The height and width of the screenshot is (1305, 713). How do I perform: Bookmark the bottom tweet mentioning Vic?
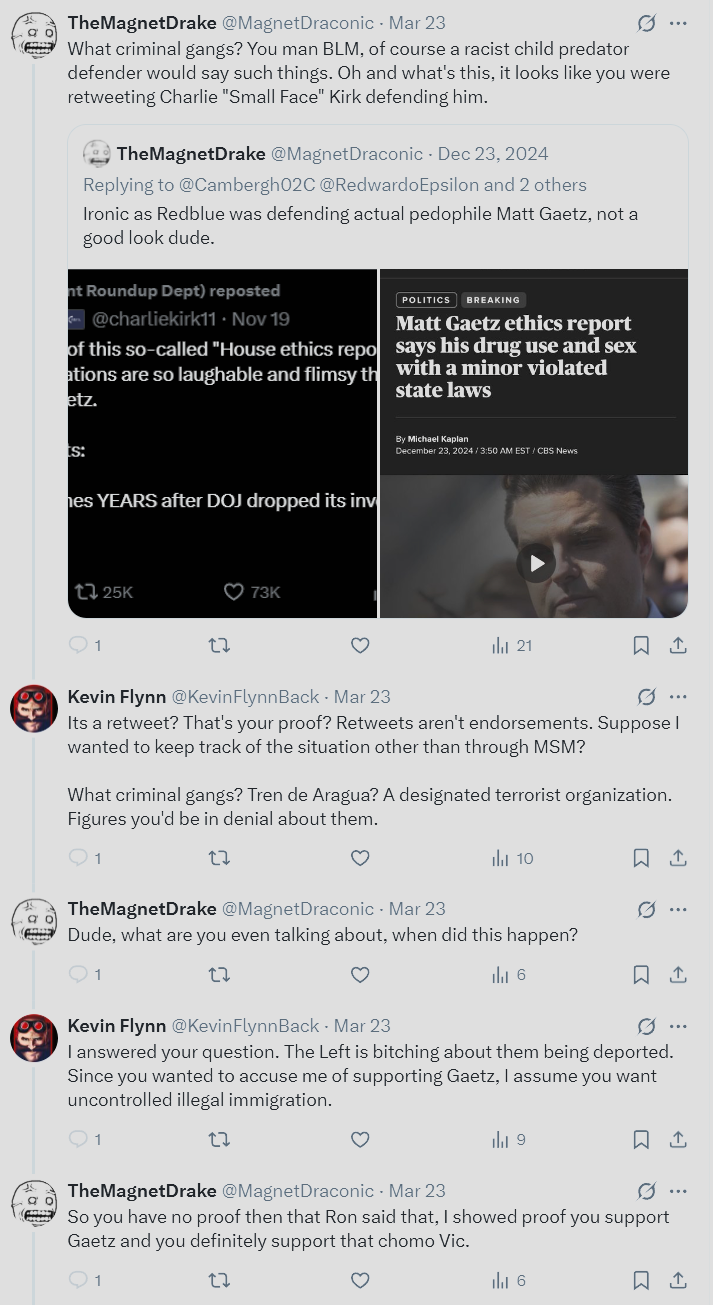[x=641, y=1280]
